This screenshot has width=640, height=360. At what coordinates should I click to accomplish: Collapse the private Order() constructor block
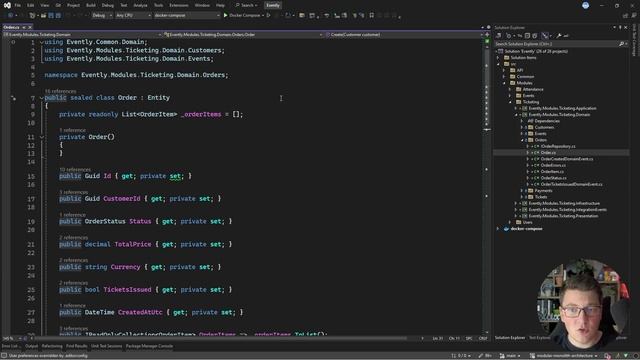(x=42, y=137)
